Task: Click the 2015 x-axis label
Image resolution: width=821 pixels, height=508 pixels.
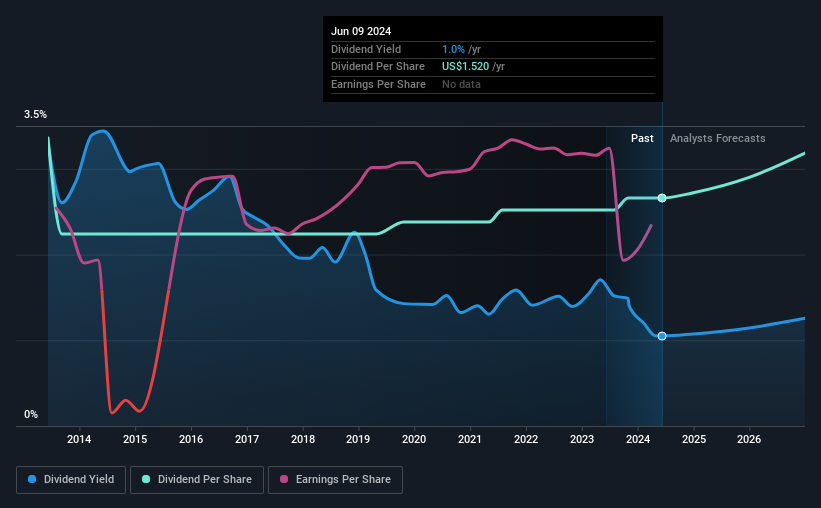Action: (135, 439)
